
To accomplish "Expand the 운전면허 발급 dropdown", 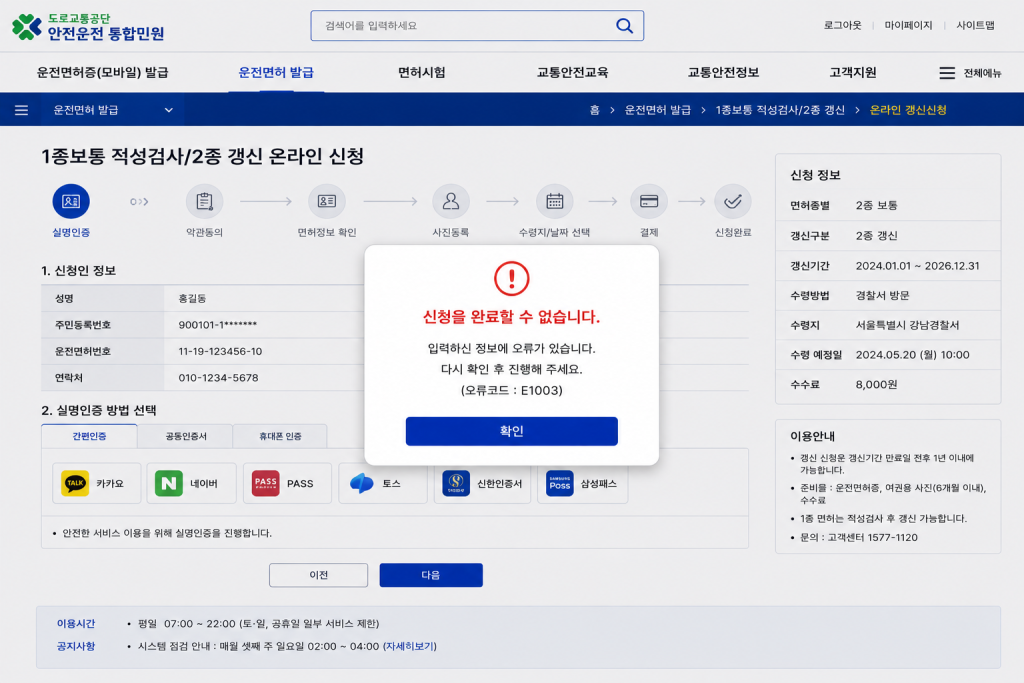I will click(112, 110).
